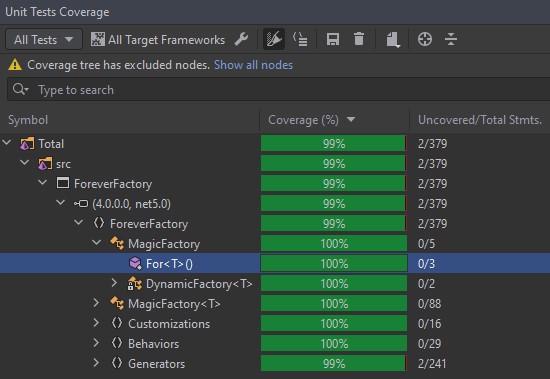Select the Customizations row label
The image size is (550, 379).
(x=169, y=324)
